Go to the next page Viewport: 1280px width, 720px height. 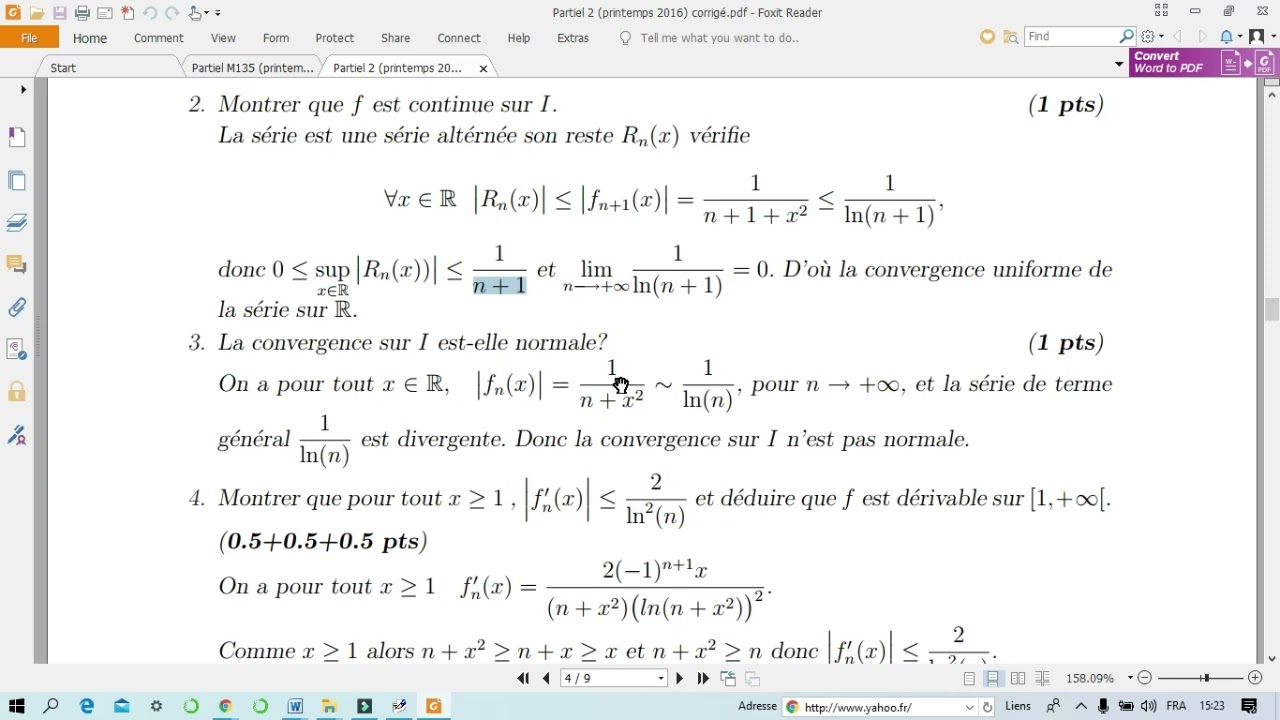point(680,678)
